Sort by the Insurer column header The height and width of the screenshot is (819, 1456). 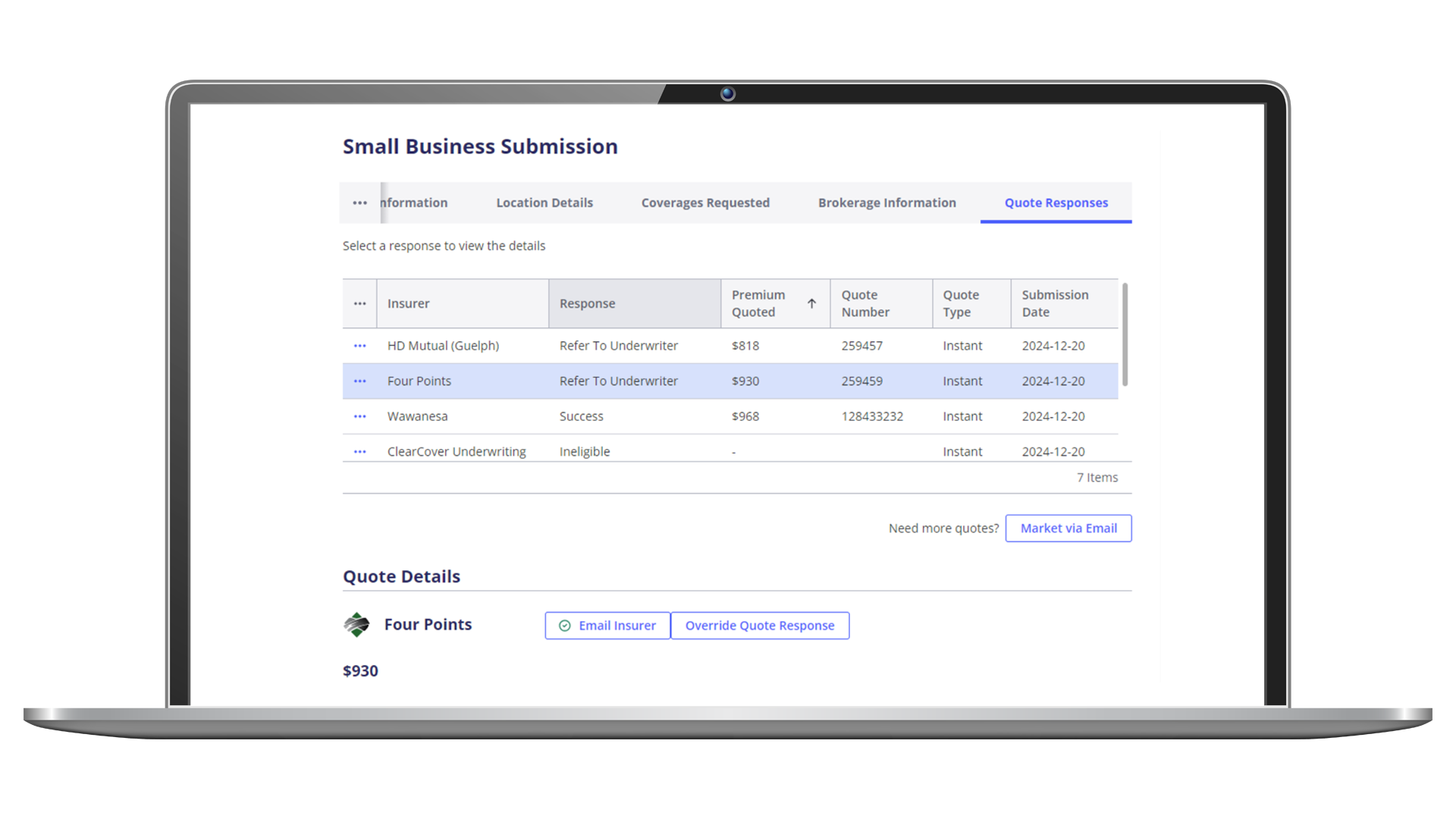click(409, 304)
